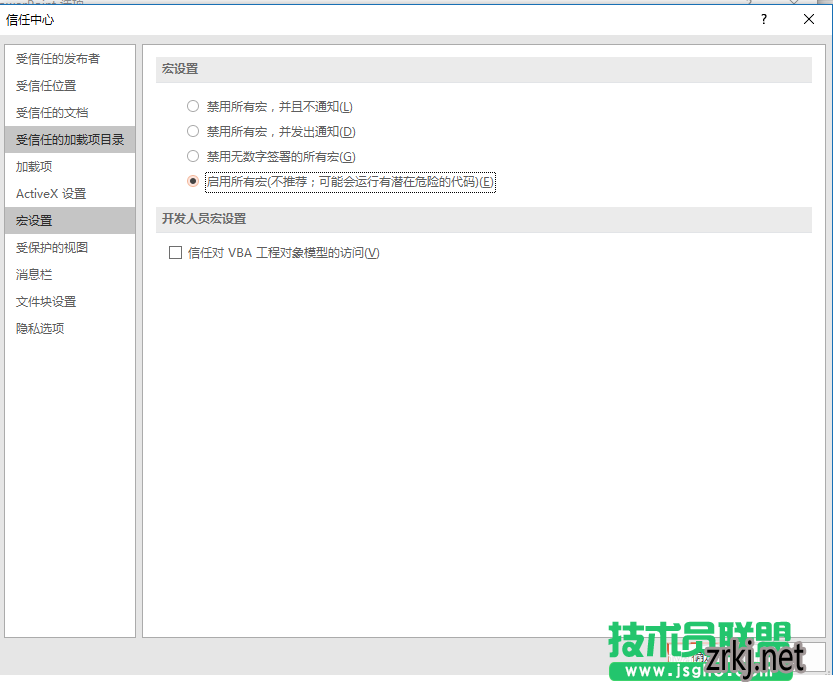The height and width of the screenshot is (687, 836).
Task: Open the 受信任的文档 category
Action: pyautogui.click(x=70, y=112)
